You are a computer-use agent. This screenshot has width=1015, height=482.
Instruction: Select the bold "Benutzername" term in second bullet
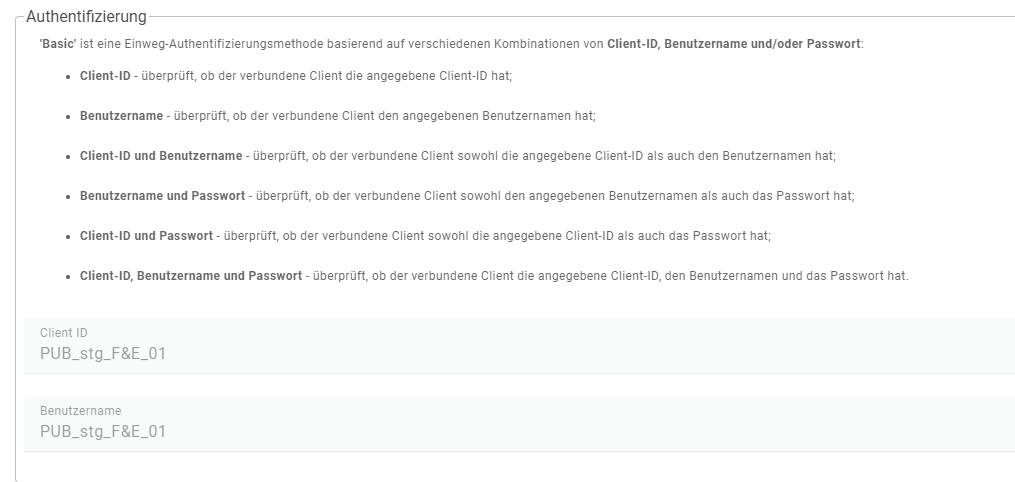coord(121,116)
